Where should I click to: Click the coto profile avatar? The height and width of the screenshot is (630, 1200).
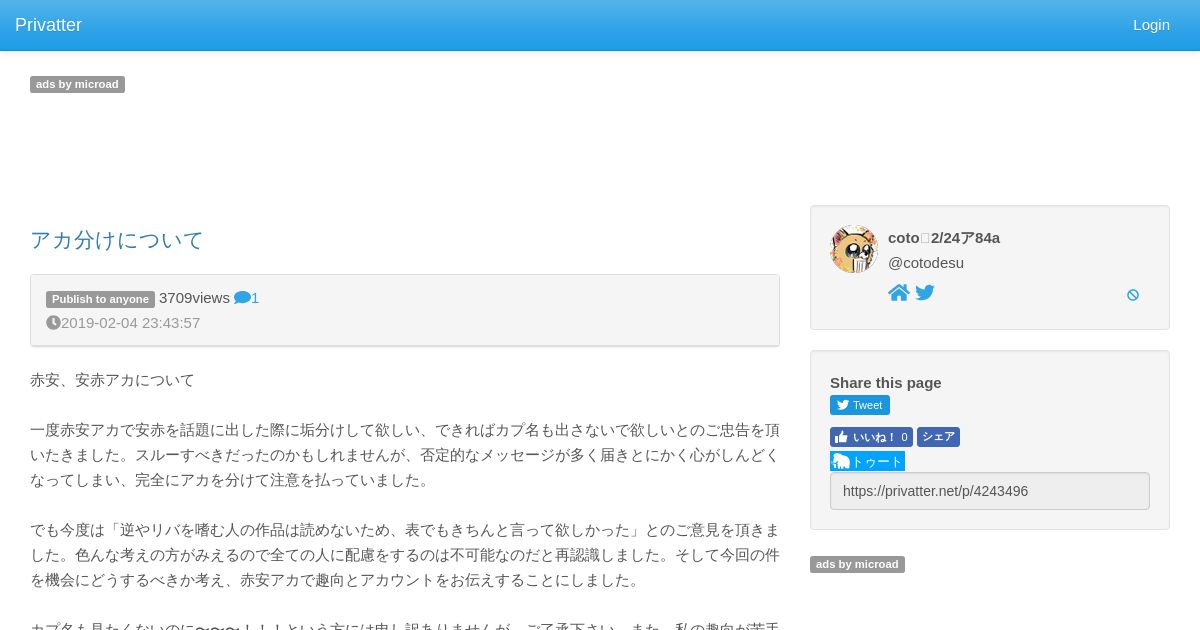[854, 249]
